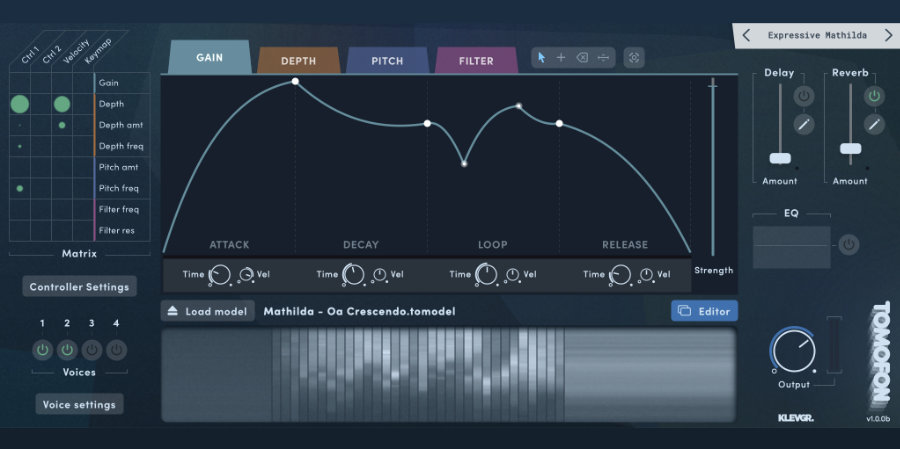This screenshot has width=900, height=449.
Task: Click the envelope point at Decay-Loop boundary
Action: tap(427, 123)
